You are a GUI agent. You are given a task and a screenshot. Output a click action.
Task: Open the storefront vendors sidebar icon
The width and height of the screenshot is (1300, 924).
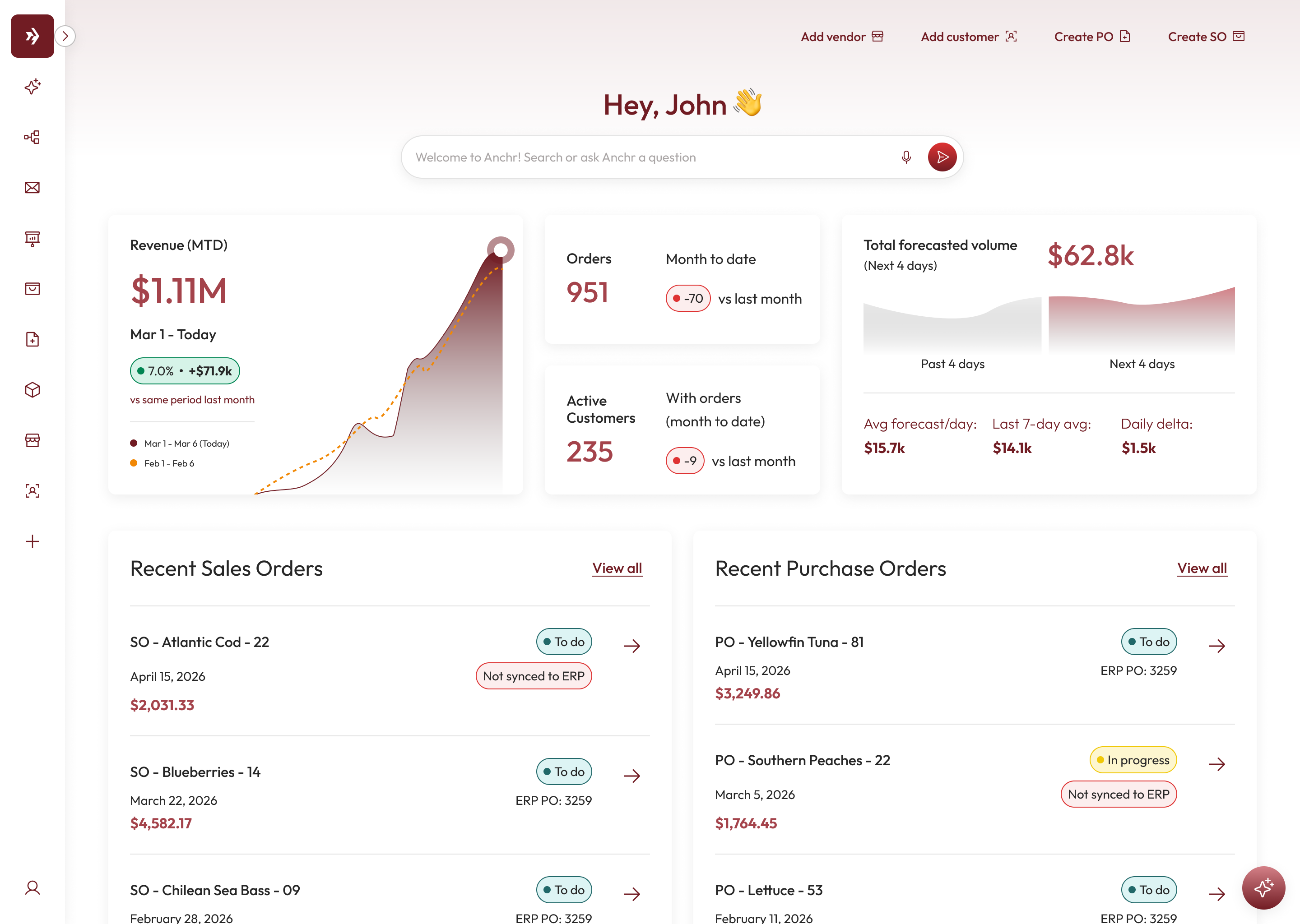coord(32,440)
